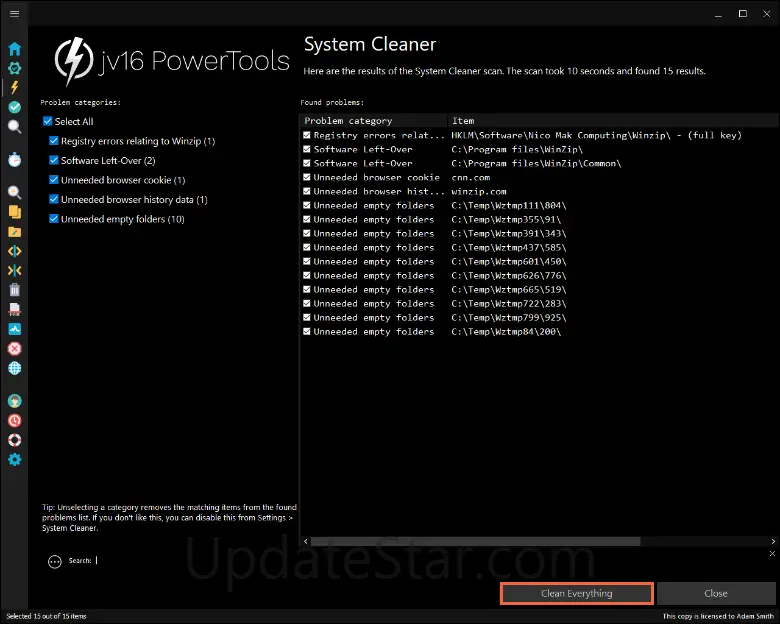Uncheck the HKLM\Software\Nico Mak Computing row checkbox

tap(307, 135)
